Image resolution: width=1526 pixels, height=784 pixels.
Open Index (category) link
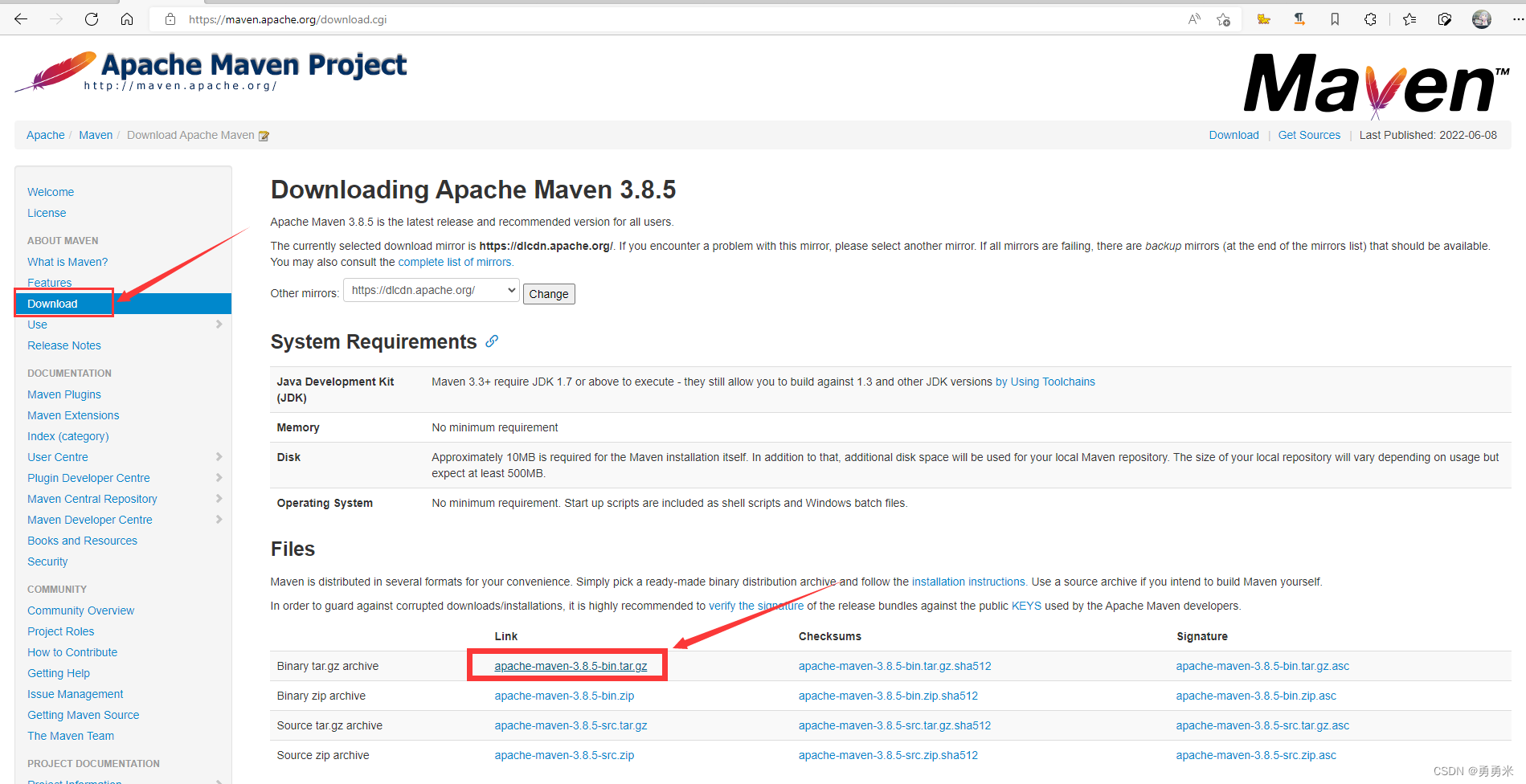coord(68,436)
